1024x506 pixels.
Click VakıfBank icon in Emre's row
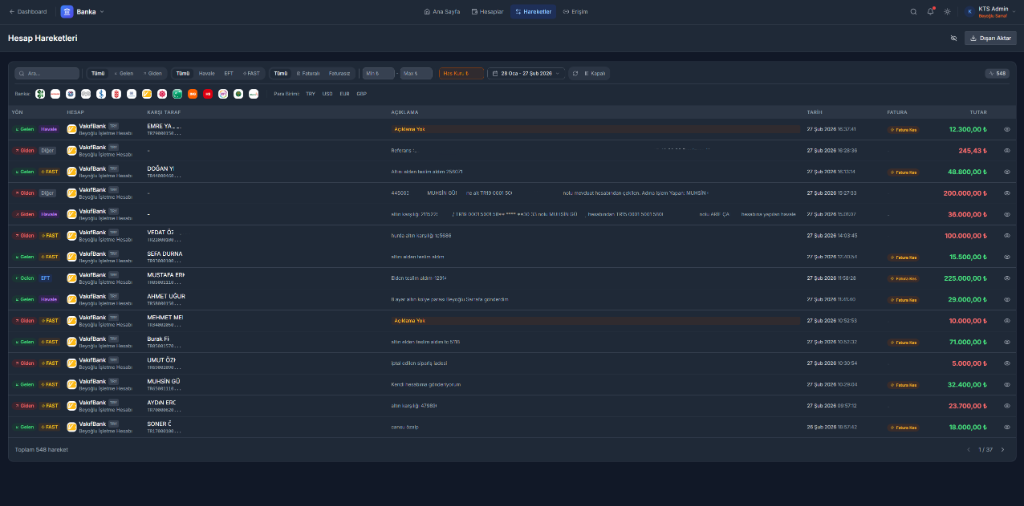coord(72,129)
